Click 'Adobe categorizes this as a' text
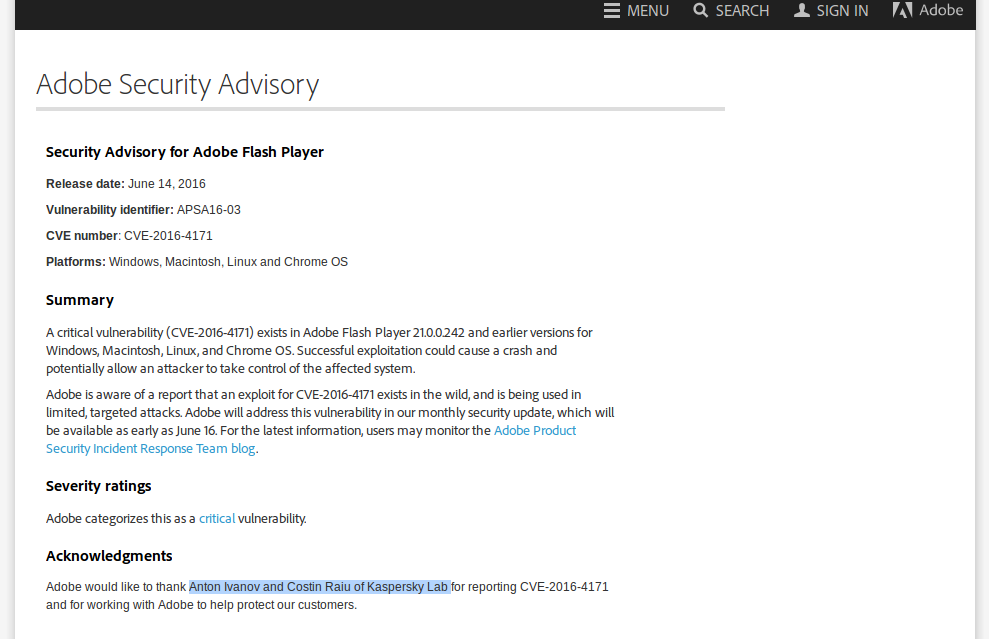Screen dimensions: 989x639 pyautogui.click(x=121, y=519)
